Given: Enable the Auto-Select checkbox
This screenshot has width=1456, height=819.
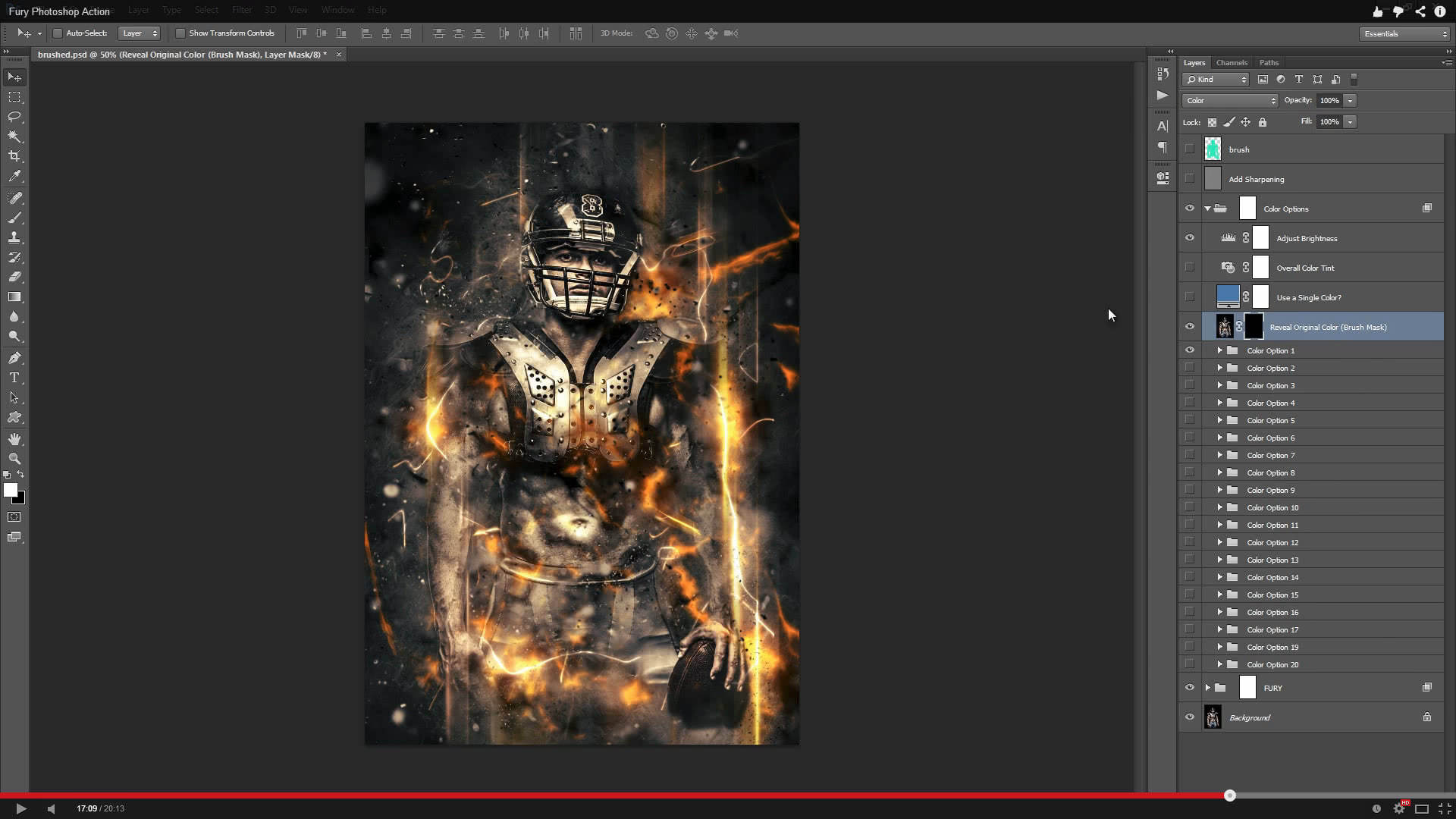Looking at the screenshot, I should 57,33.
